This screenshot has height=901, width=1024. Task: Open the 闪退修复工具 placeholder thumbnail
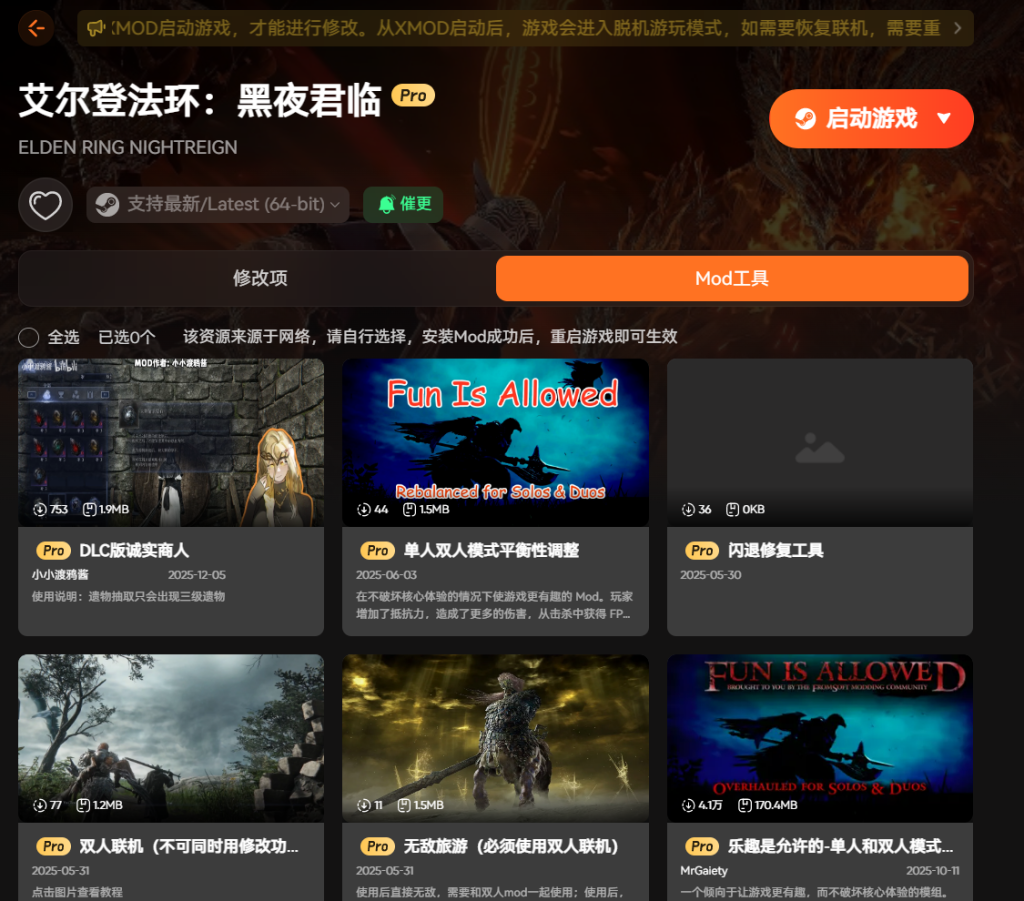(x=819, y=442)
